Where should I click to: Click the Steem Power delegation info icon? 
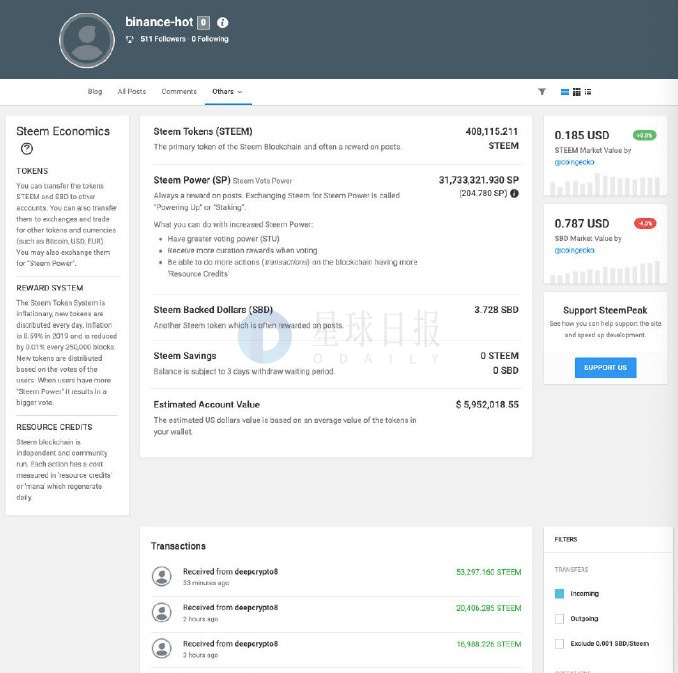(514, 193)
